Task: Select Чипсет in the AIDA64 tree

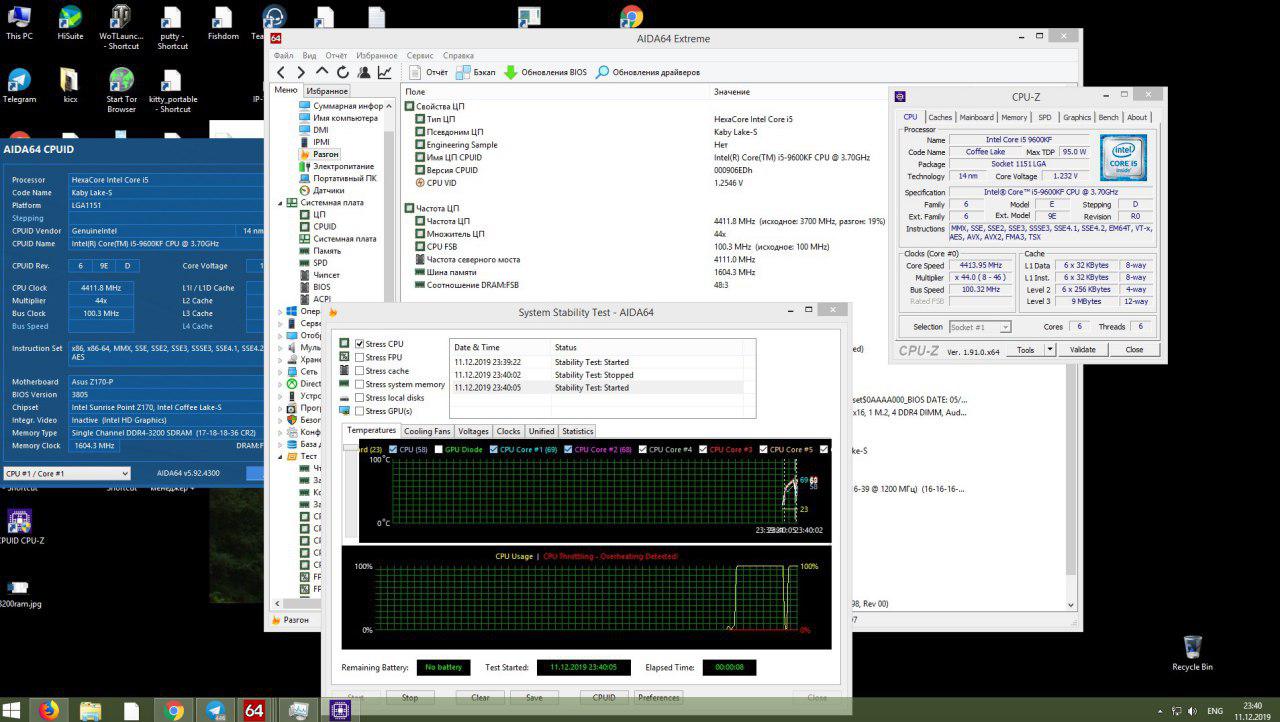Action: click(320, 274)
